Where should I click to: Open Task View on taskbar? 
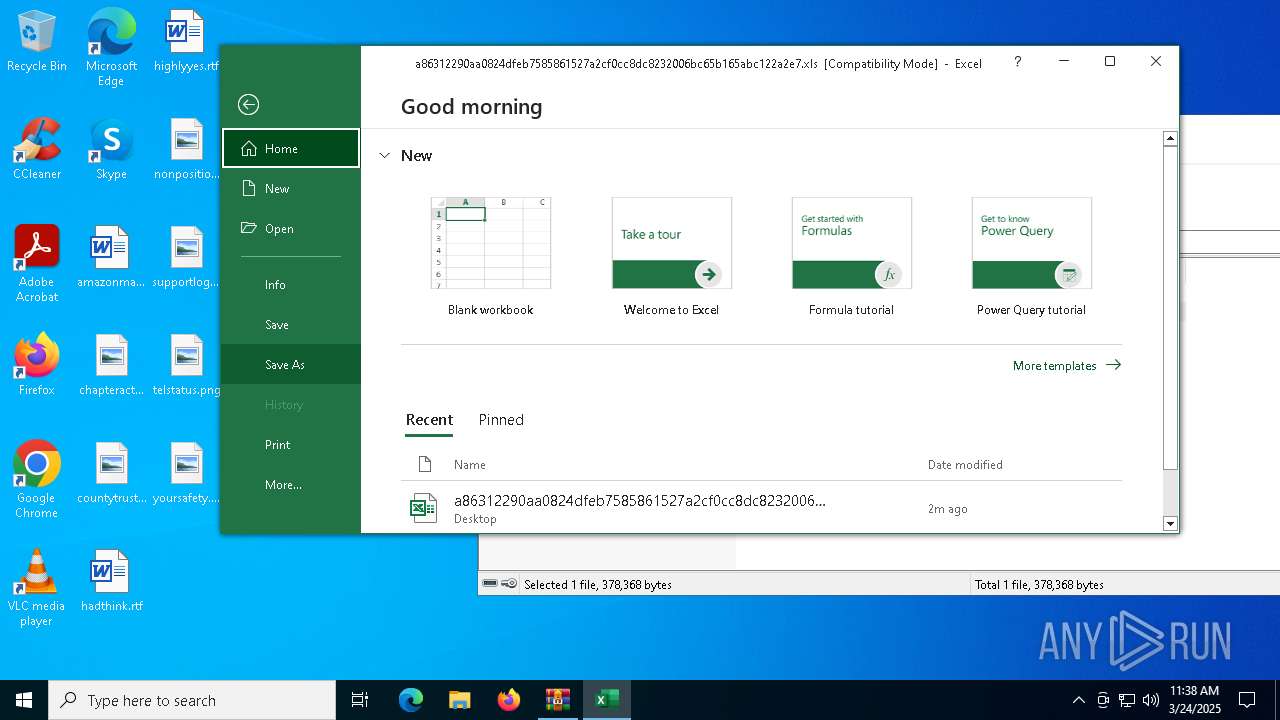pos(360,700)
